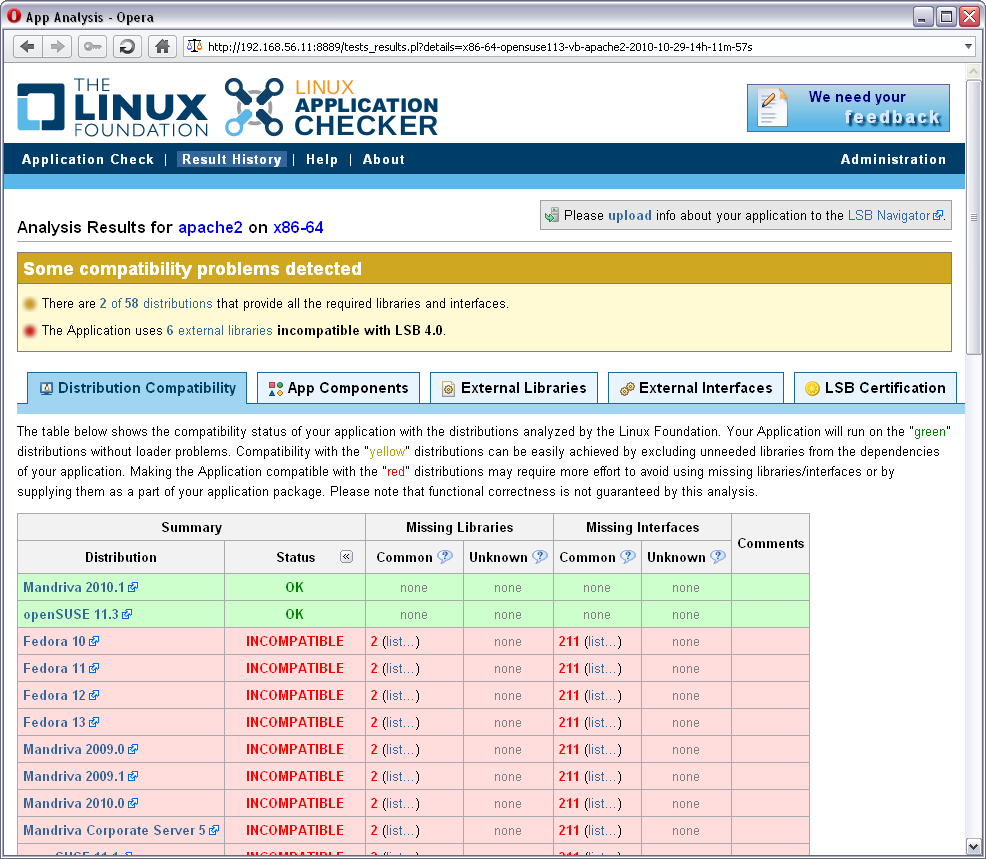This screenshot has height=859, width=986.
Task: Expand missing interfaces list for Fedora 10
Action: tap(602, 641)
